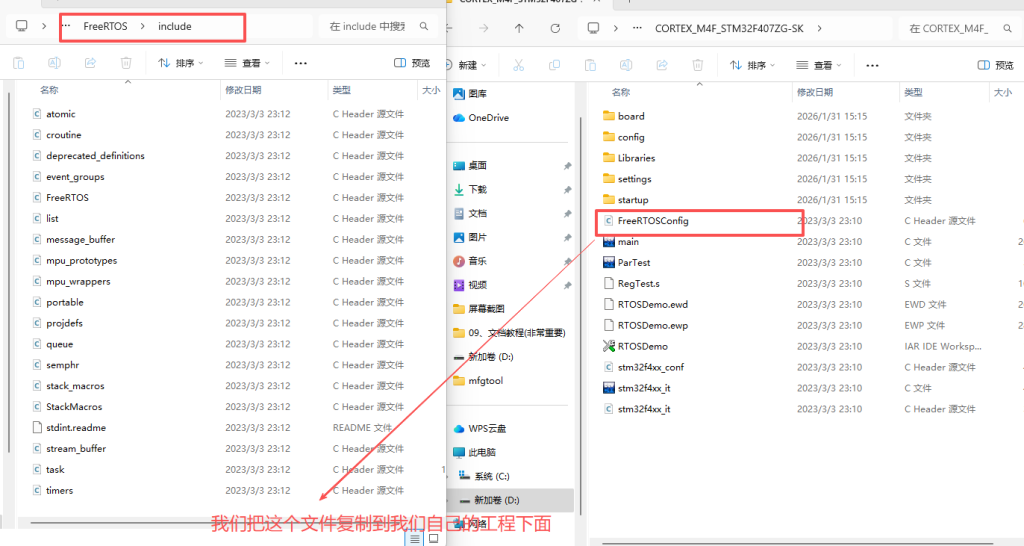Select the RTOSDemo IAR IDE Workspace file
Screen dimensions: 1024x546
[642, 346]
